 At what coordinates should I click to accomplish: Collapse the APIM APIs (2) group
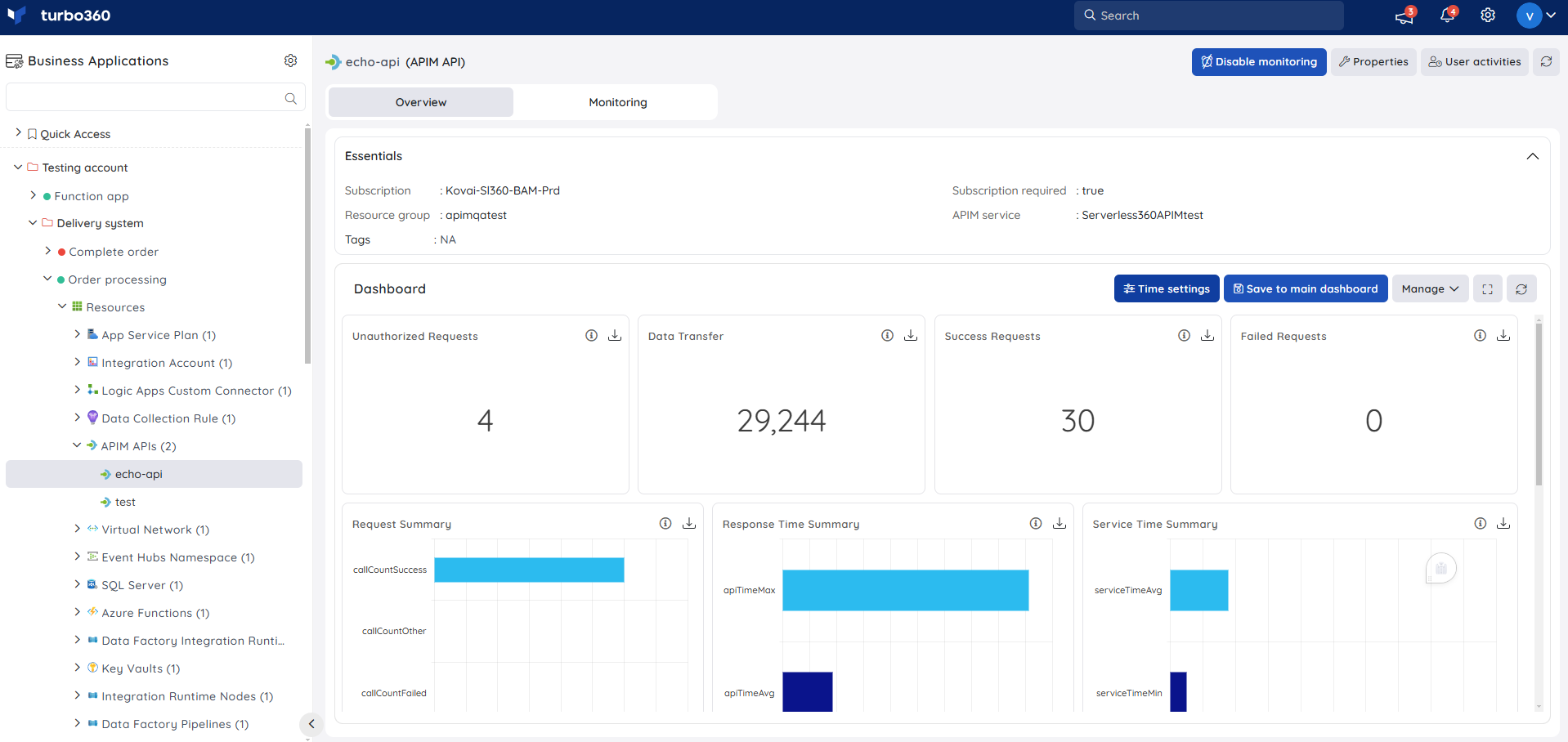(x=77, y=445)
